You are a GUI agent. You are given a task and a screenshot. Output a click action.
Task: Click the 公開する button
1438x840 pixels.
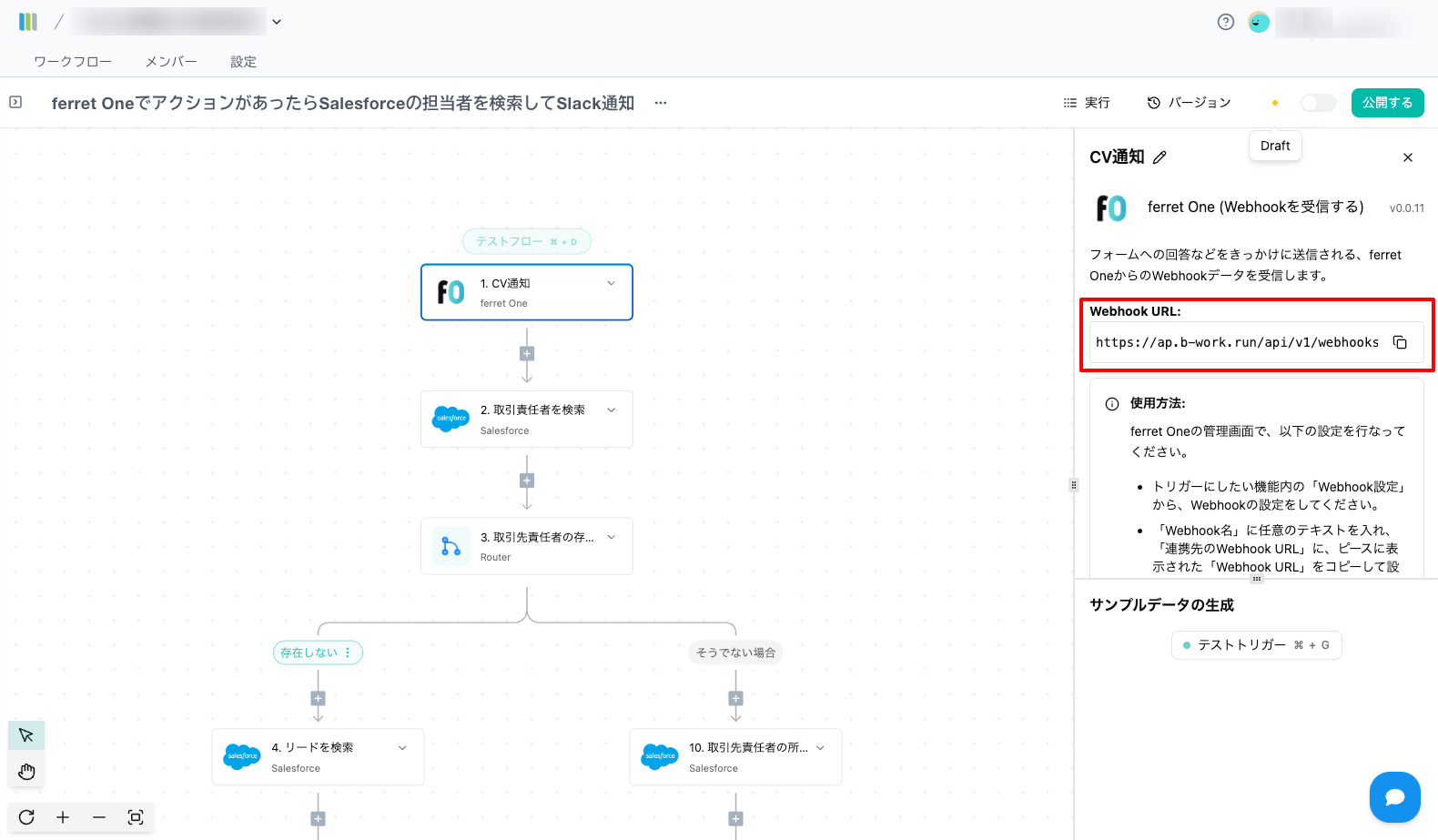point(1387,103)
